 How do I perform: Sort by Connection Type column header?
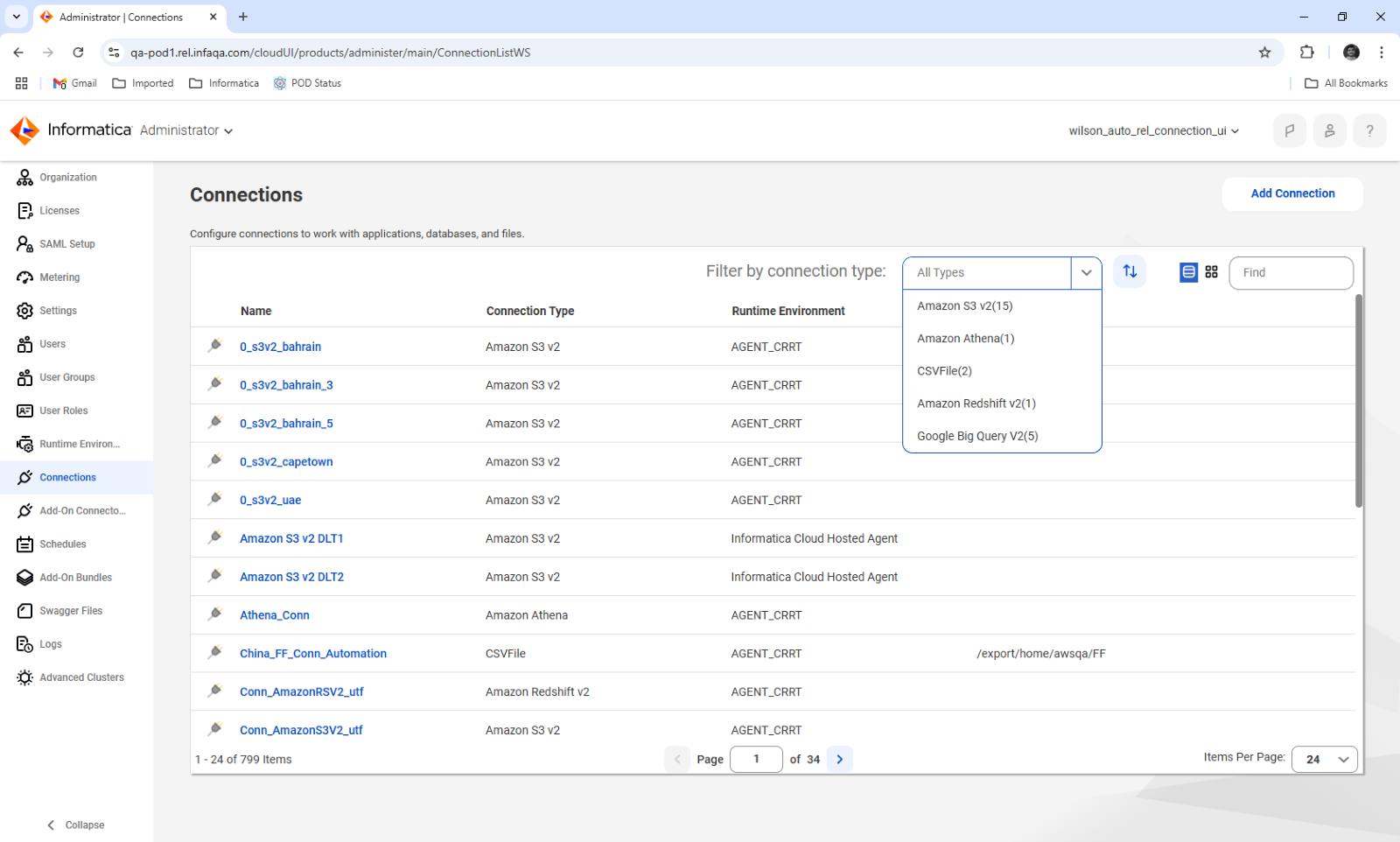[x=530, y=311]
